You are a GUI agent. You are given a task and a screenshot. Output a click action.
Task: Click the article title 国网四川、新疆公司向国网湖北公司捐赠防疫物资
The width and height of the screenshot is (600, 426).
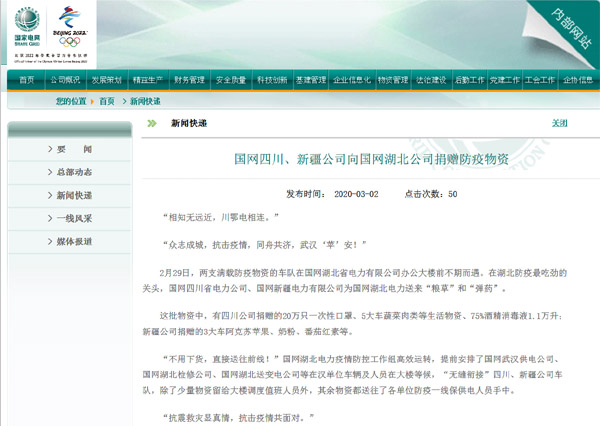372,159
